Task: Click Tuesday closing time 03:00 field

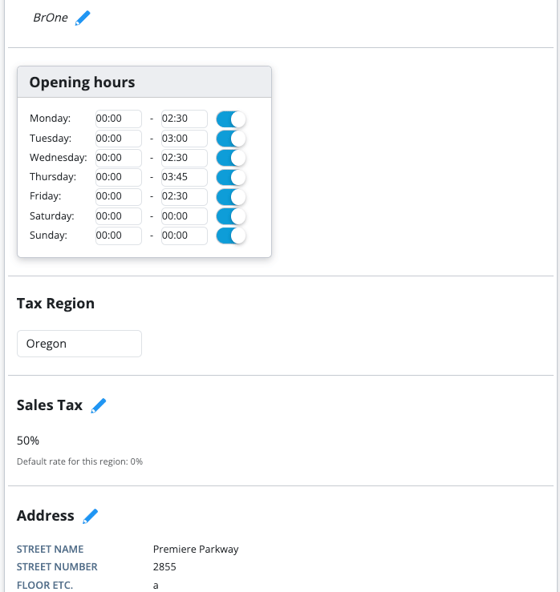Action: coord(184,139)
